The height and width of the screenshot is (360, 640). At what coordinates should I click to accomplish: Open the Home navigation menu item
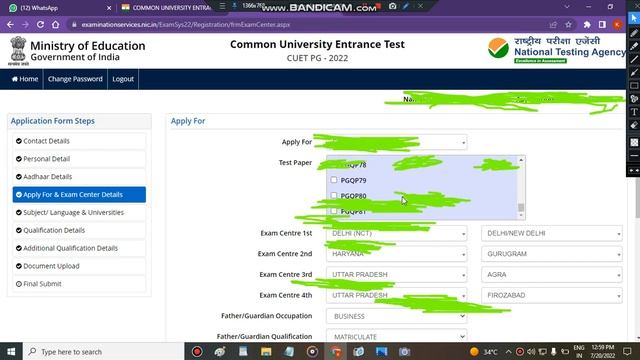coord(25,79)
